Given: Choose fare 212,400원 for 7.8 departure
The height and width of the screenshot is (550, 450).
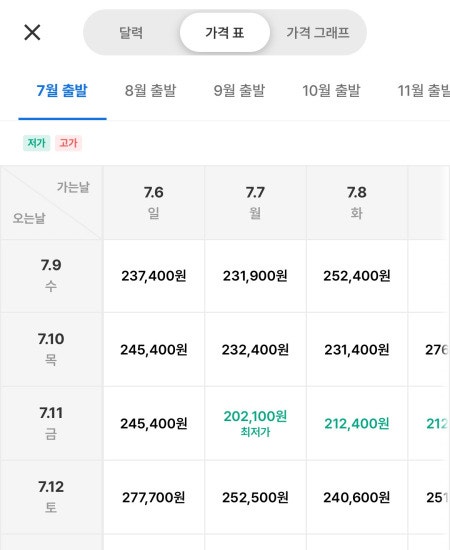Looking at the screenshot, I should [x=357, y=423].
